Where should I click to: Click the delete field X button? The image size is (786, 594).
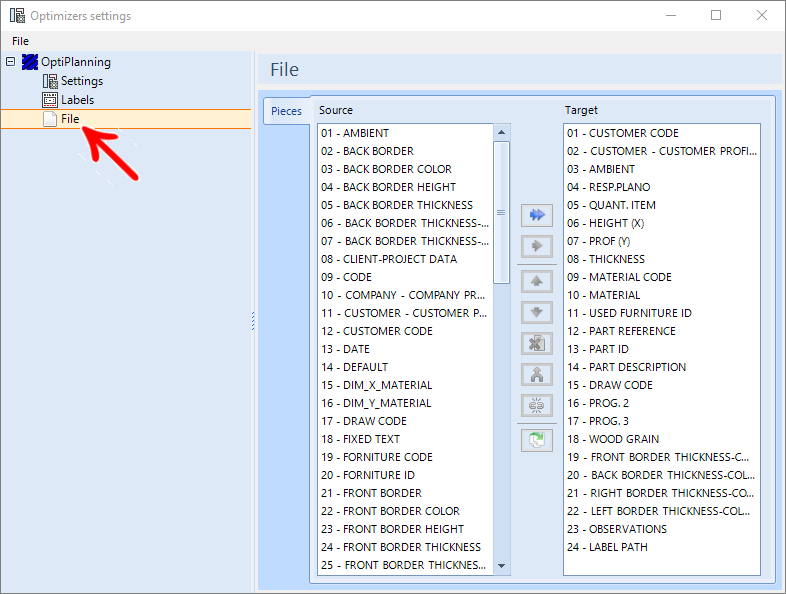pyautogui.click(x=537, y=344)
